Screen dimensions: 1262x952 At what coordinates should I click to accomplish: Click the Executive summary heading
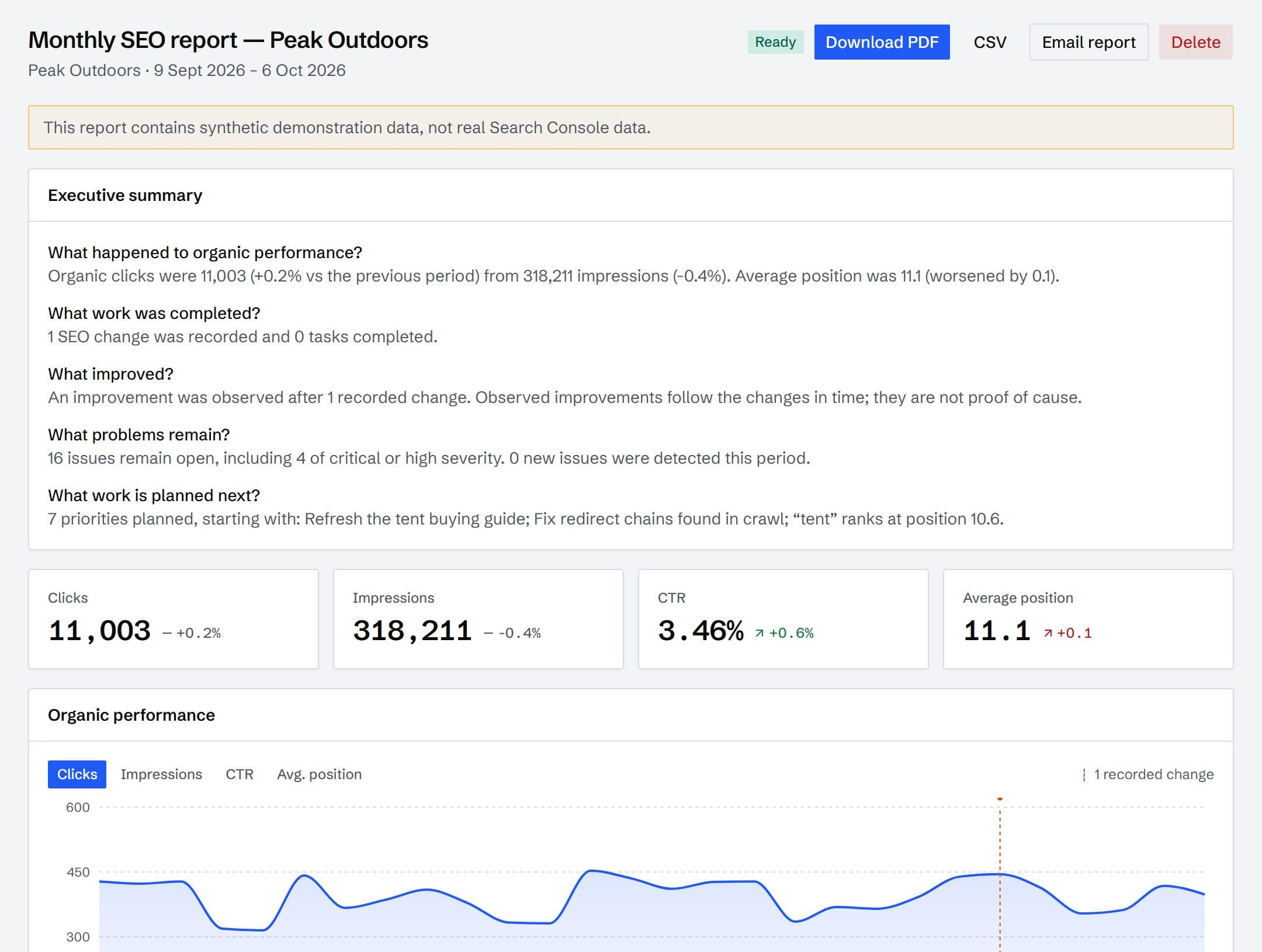[125, 195]
